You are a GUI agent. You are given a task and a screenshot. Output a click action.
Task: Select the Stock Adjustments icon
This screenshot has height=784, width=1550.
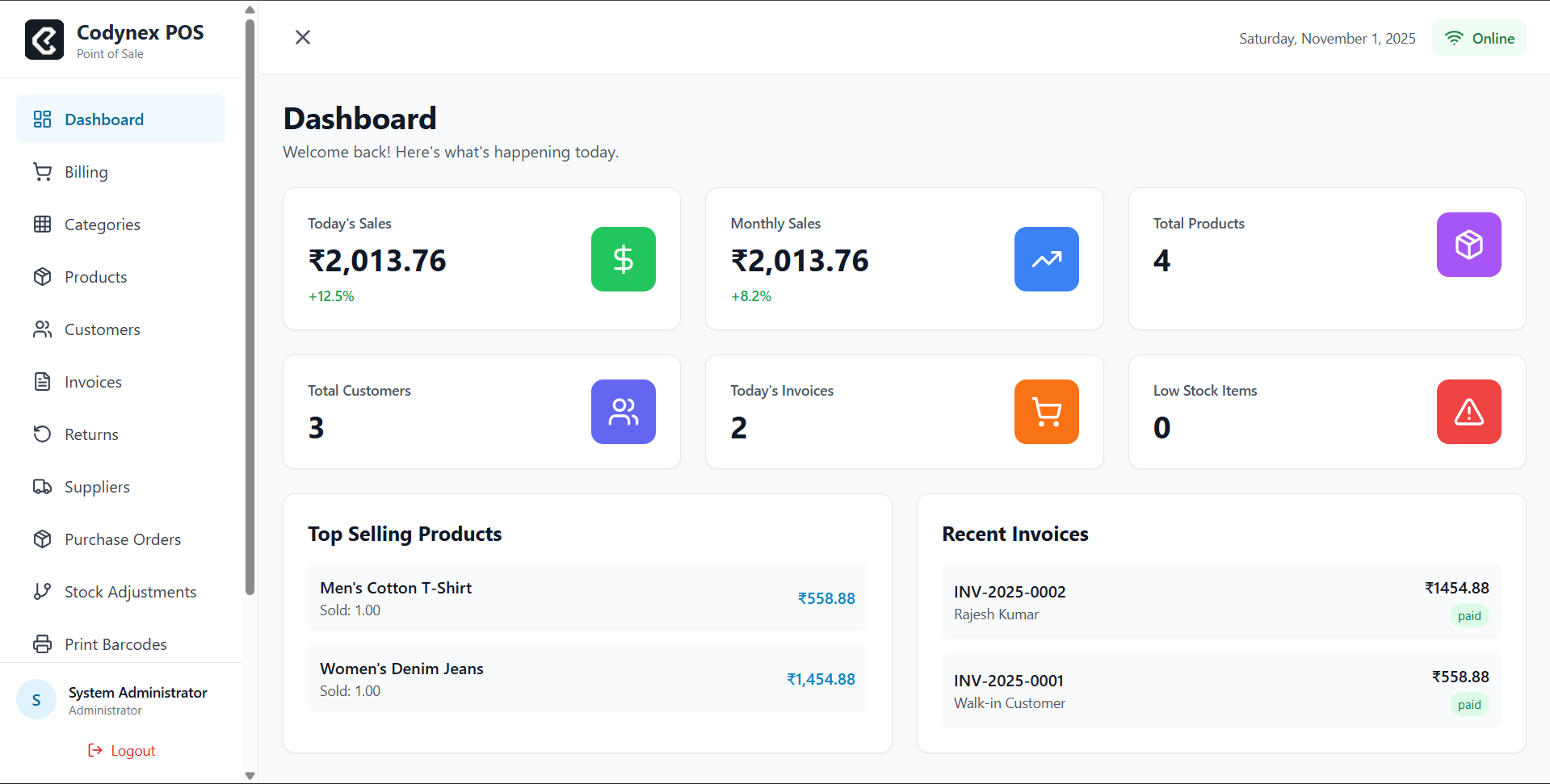[x=43, y=591]
